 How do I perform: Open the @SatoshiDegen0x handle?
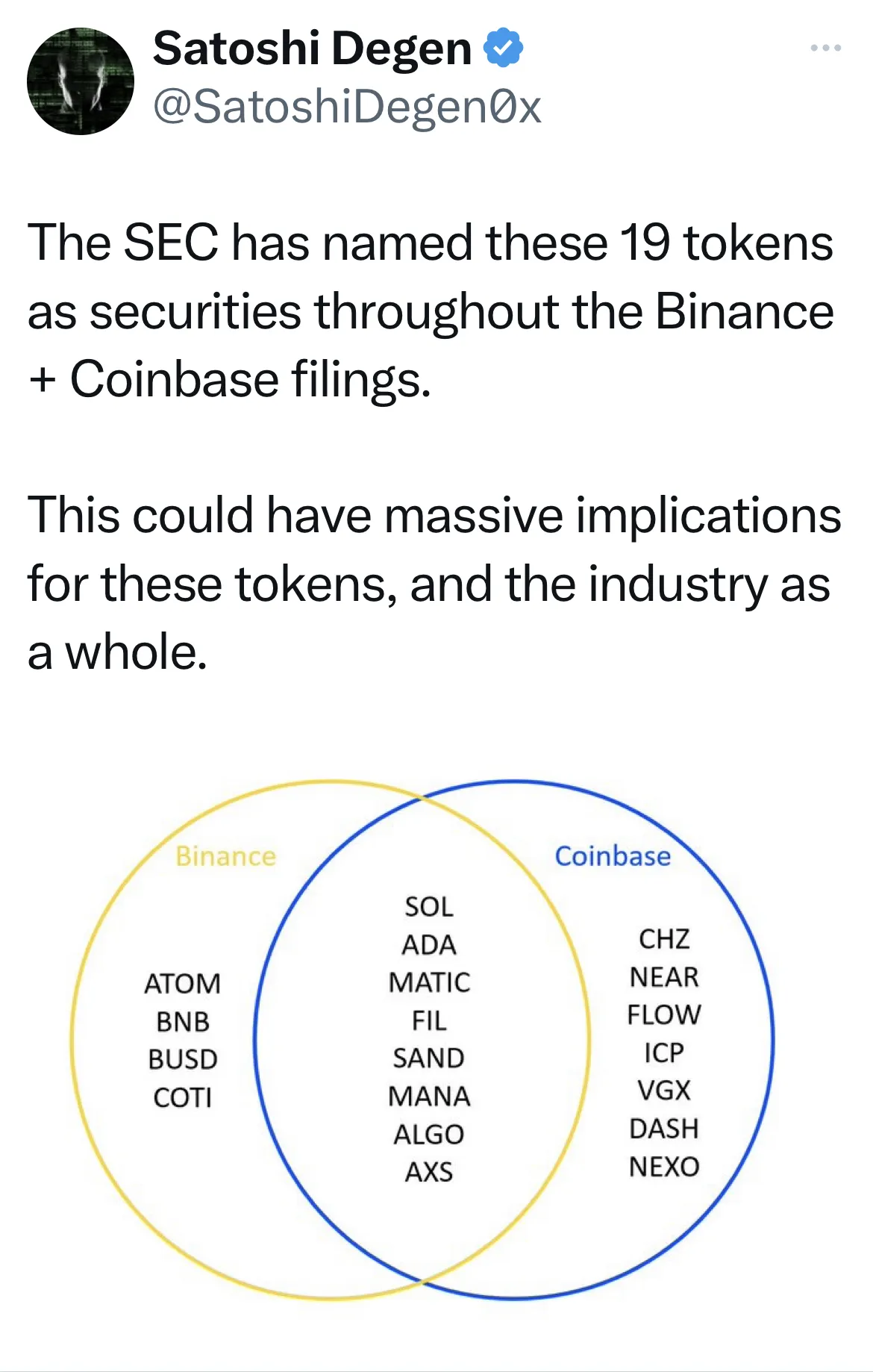click(x=346, y=106)
